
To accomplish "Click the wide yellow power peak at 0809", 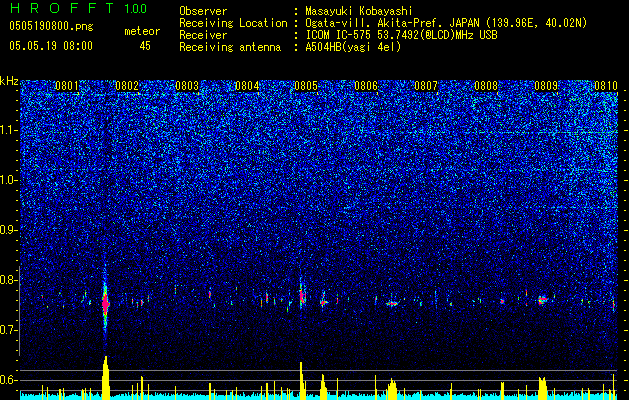I will tap(542, 388).
